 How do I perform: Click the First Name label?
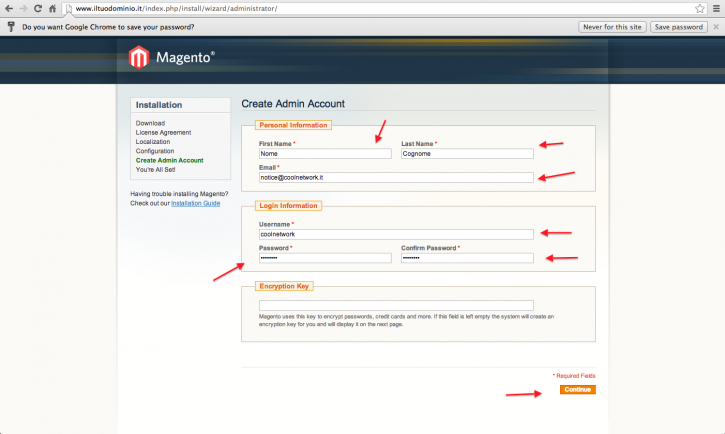pyautogui.click(x=276, y=144)
